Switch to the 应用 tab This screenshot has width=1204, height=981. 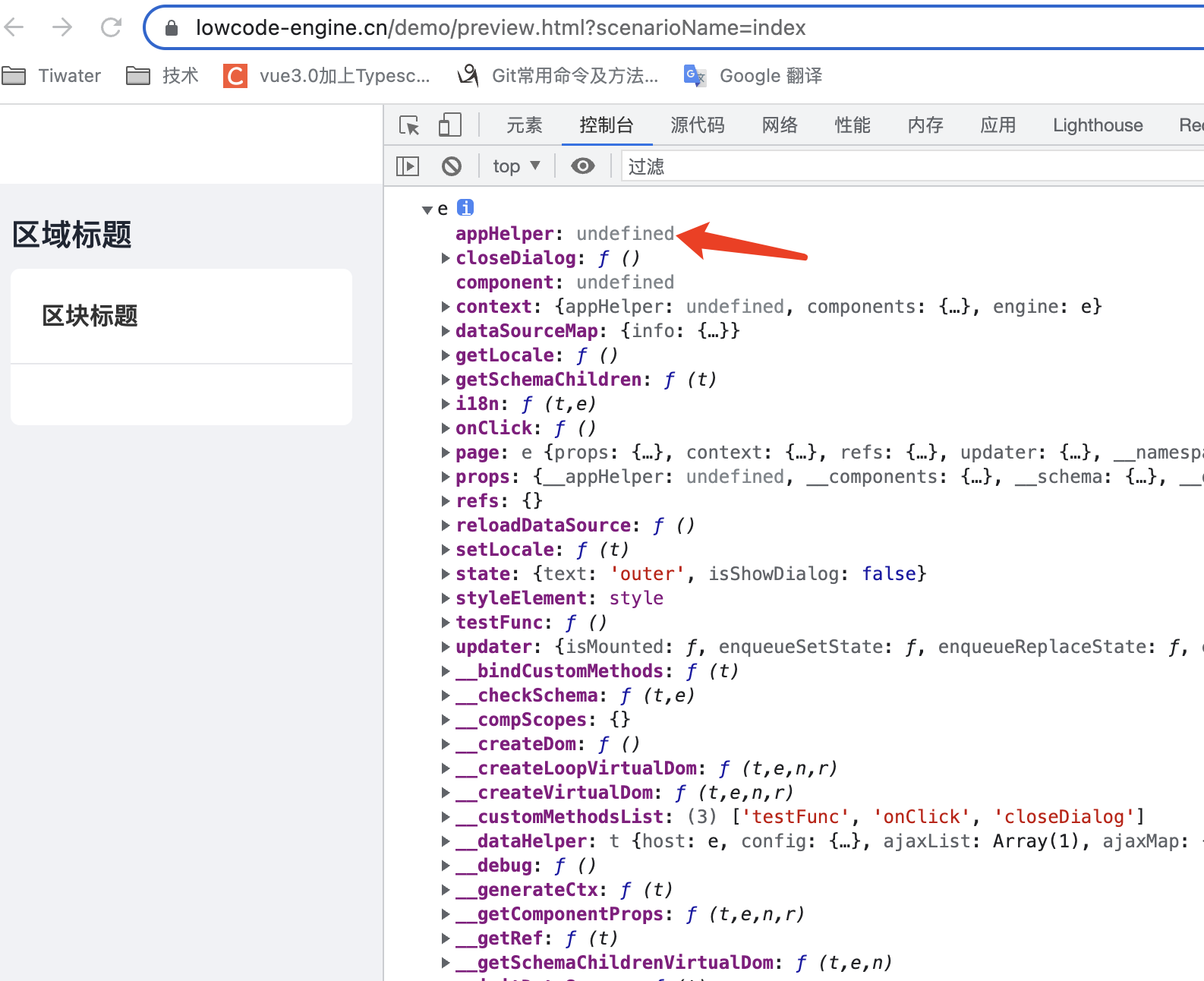point(998,125)
